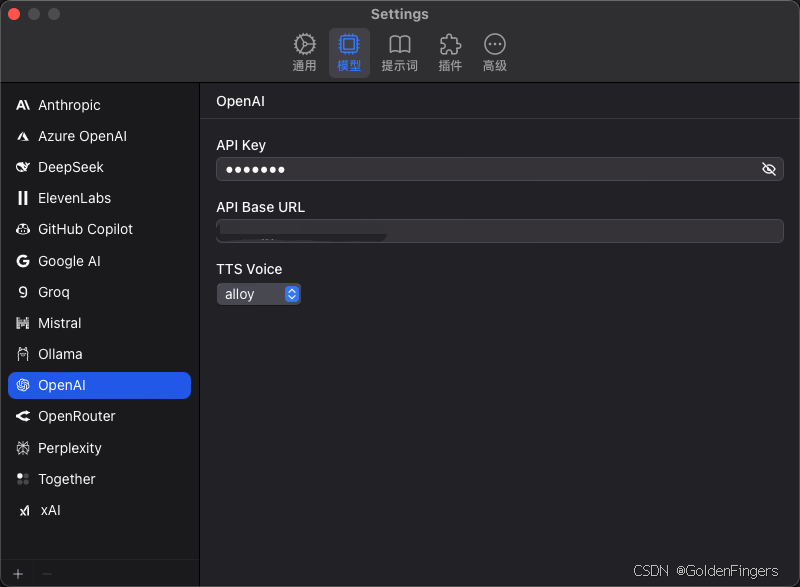Click the GitHub Copilot icon
The image size is (800, 587).
(23, 229)
